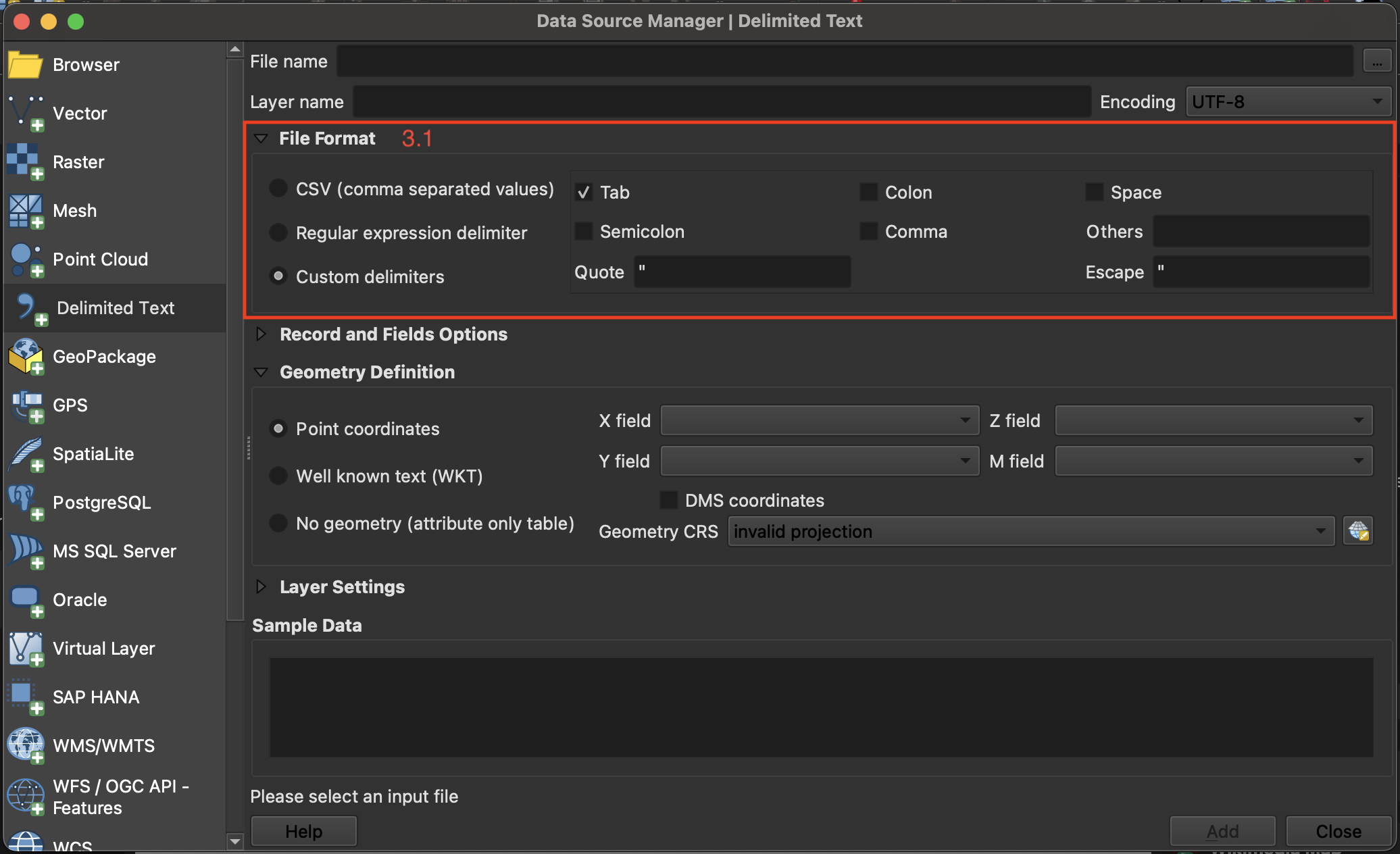Open the SpatiaLite feather icon
This screenshot has width=1400, height=854.
pyautogui.click(x=26, y=453)
